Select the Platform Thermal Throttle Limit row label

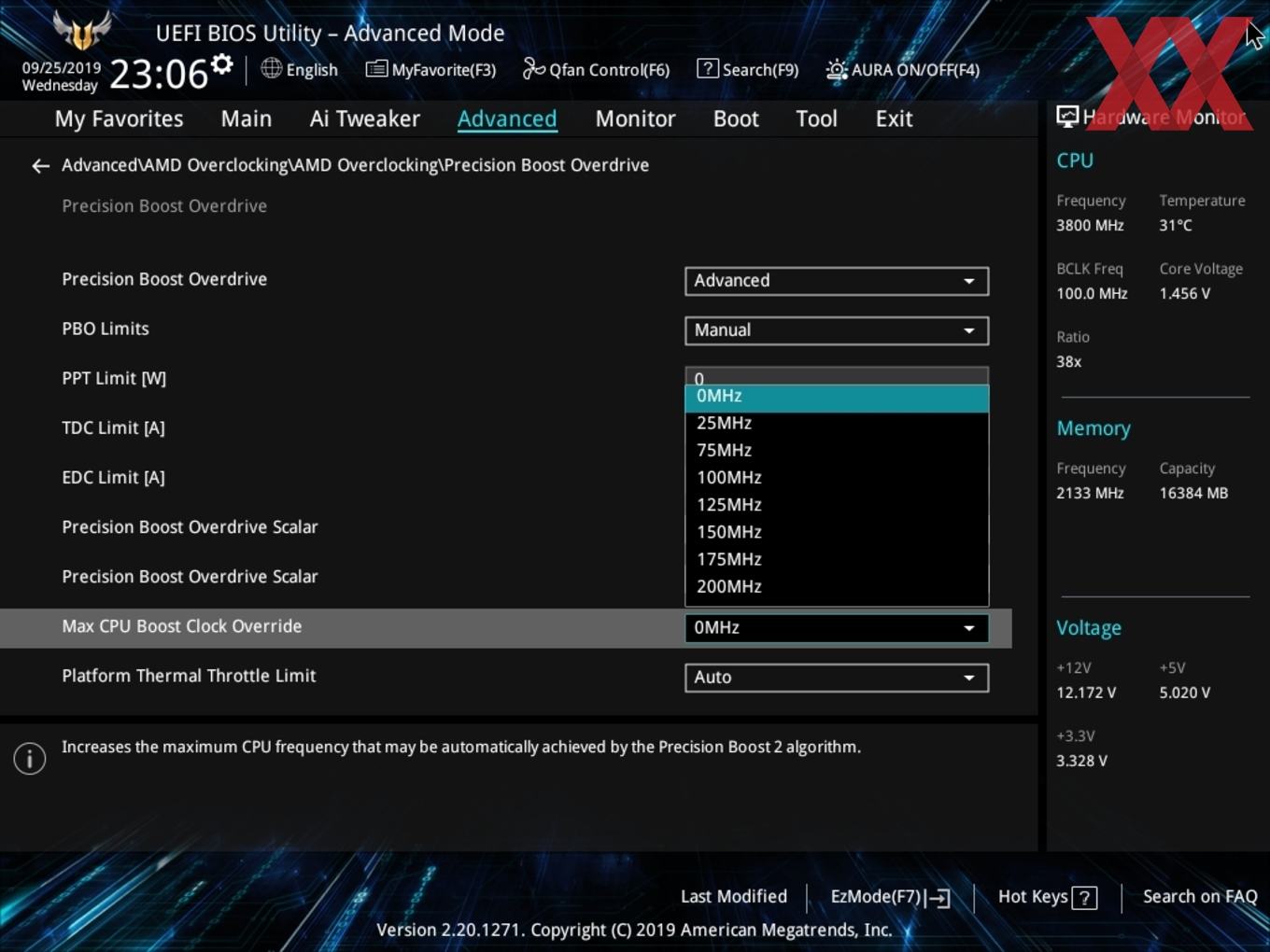(x=189, y=676)
